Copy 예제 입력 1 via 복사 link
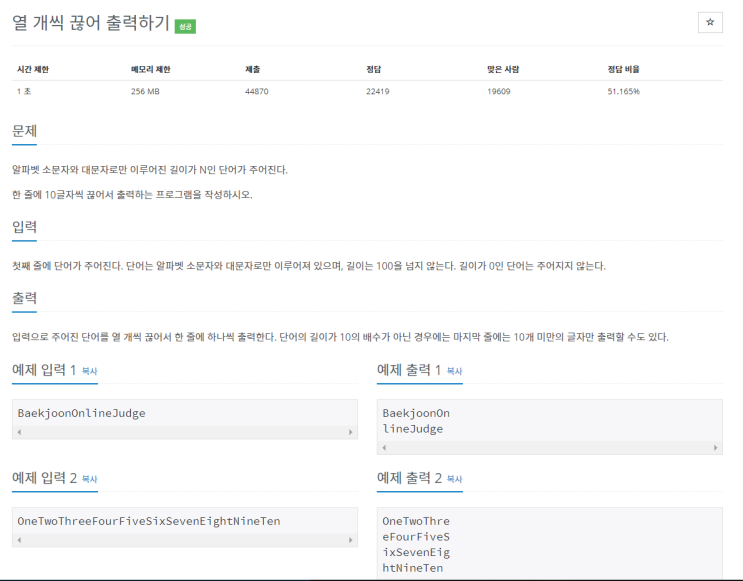 [x=90, y=371]
